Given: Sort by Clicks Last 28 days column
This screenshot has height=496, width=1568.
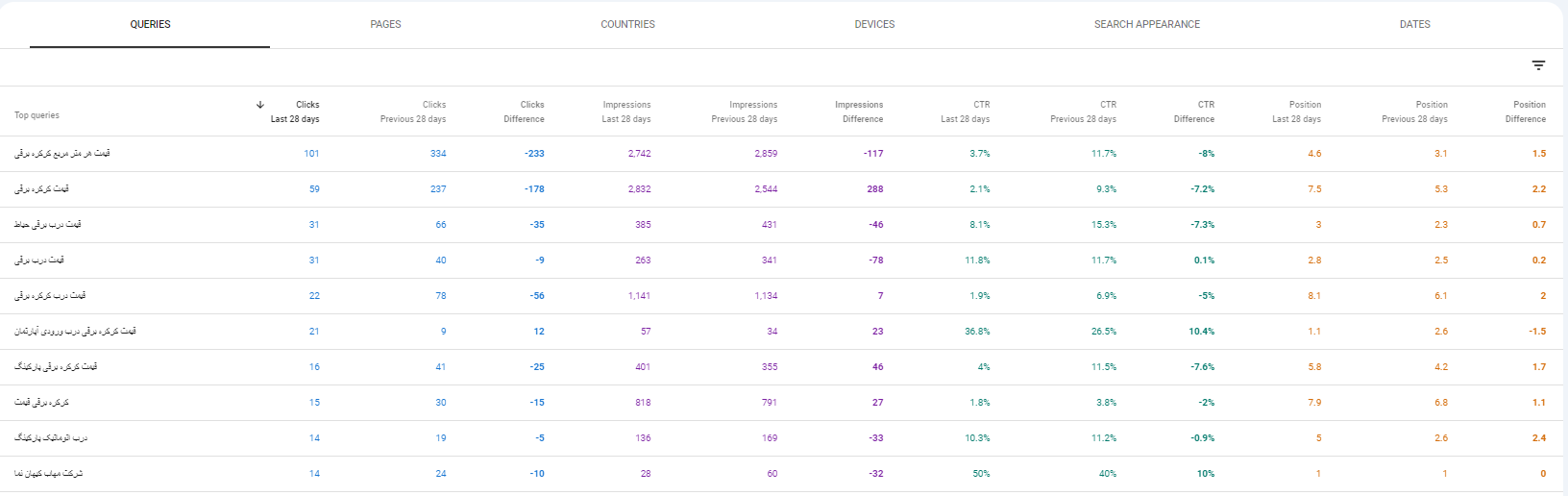Looking at the screenshot, I should (295, 112).
